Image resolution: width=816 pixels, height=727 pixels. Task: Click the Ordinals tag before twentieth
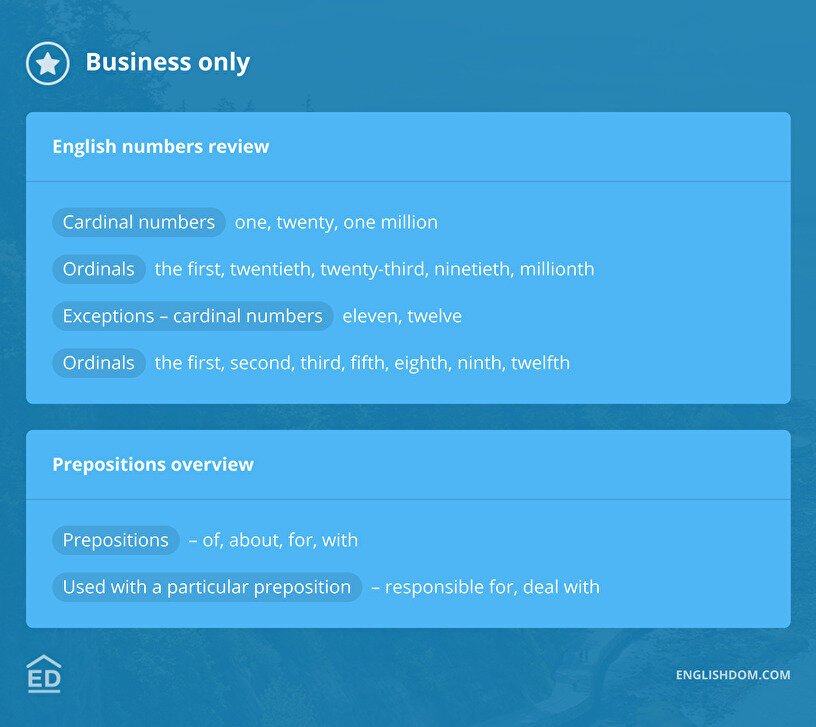(x=99, y=269)
